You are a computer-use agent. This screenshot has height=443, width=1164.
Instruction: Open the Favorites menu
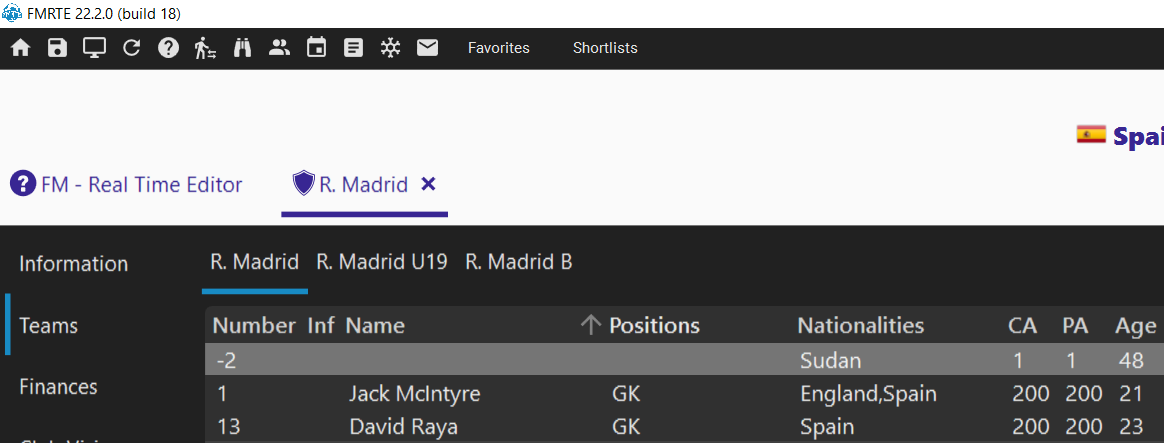tap(499, 48)
